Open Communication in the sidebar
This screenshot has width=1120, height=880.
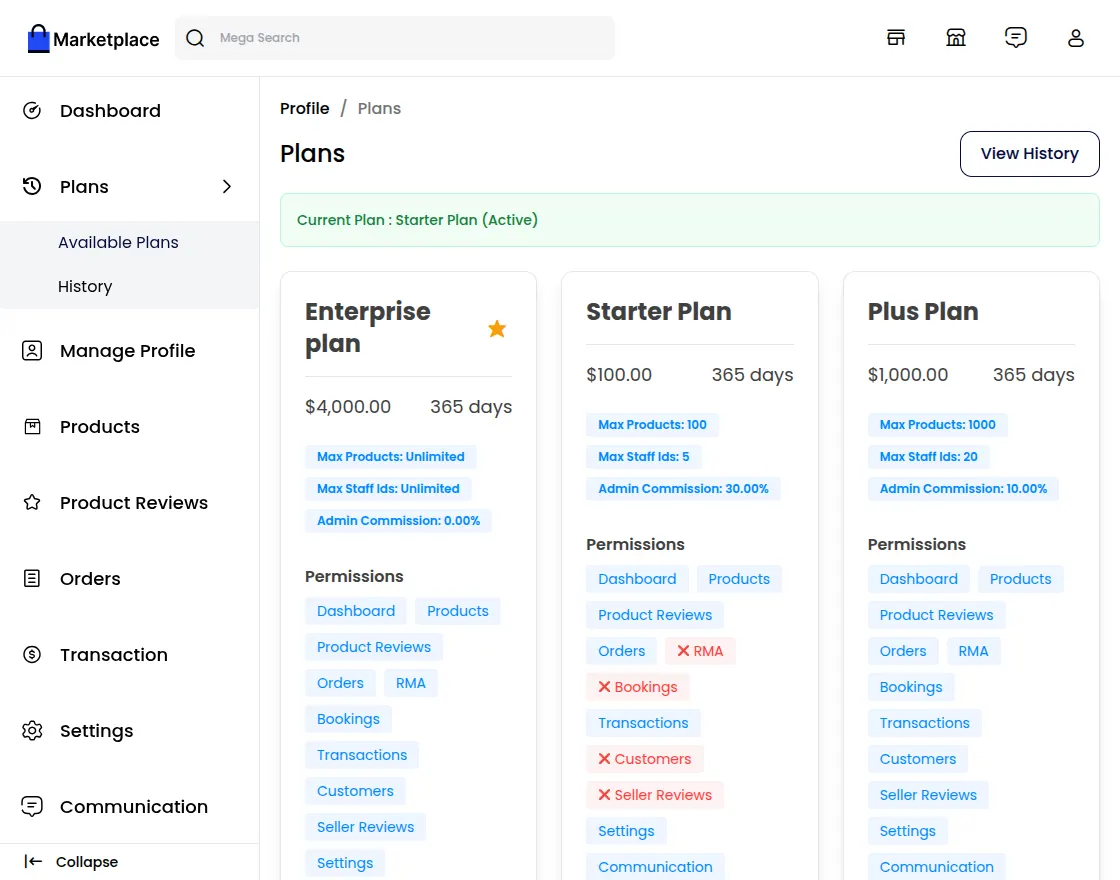[x=133, y=807]
